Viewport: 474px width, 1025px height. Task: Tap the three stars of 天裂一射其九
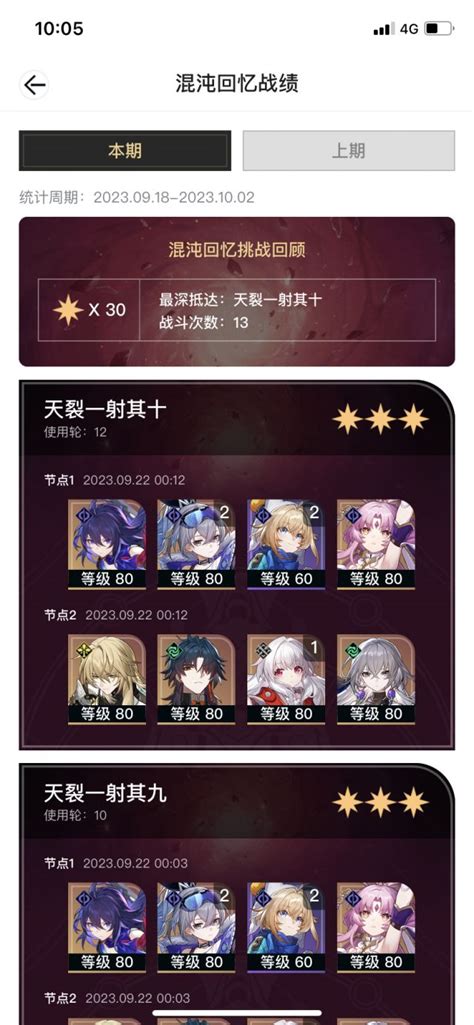coord(381,802)
